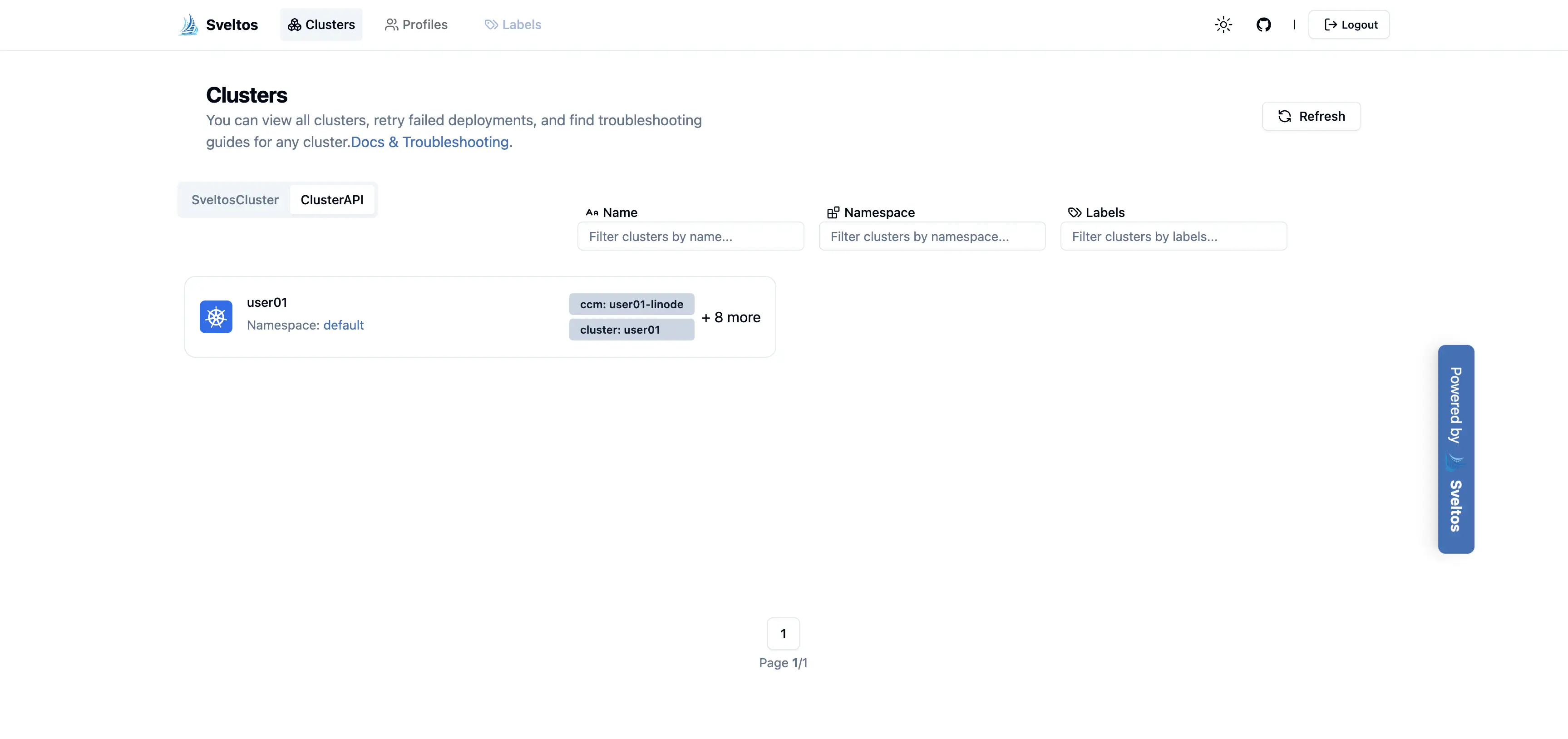
Task: Open the GitHub repository icon
Action: coord(1263,25)
